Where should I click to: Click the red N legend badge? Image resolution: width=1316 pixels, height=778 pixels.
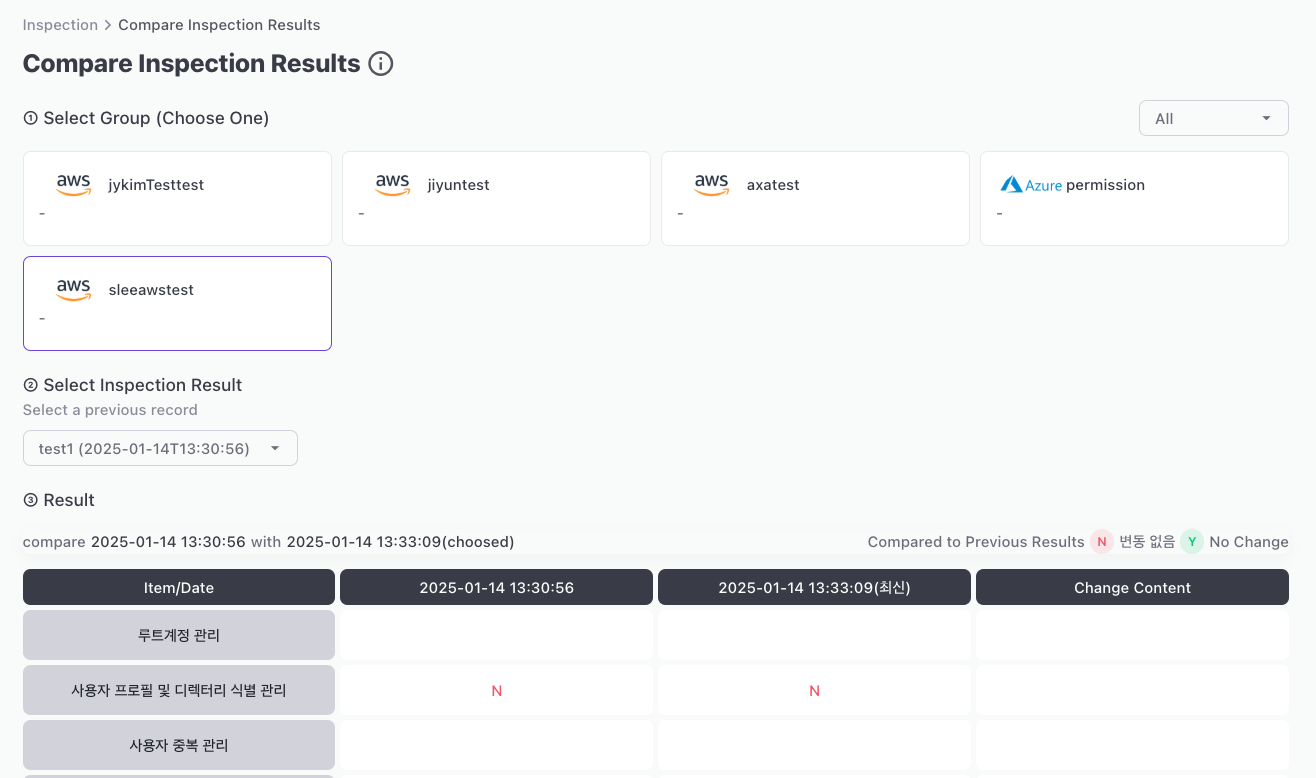1102,542
